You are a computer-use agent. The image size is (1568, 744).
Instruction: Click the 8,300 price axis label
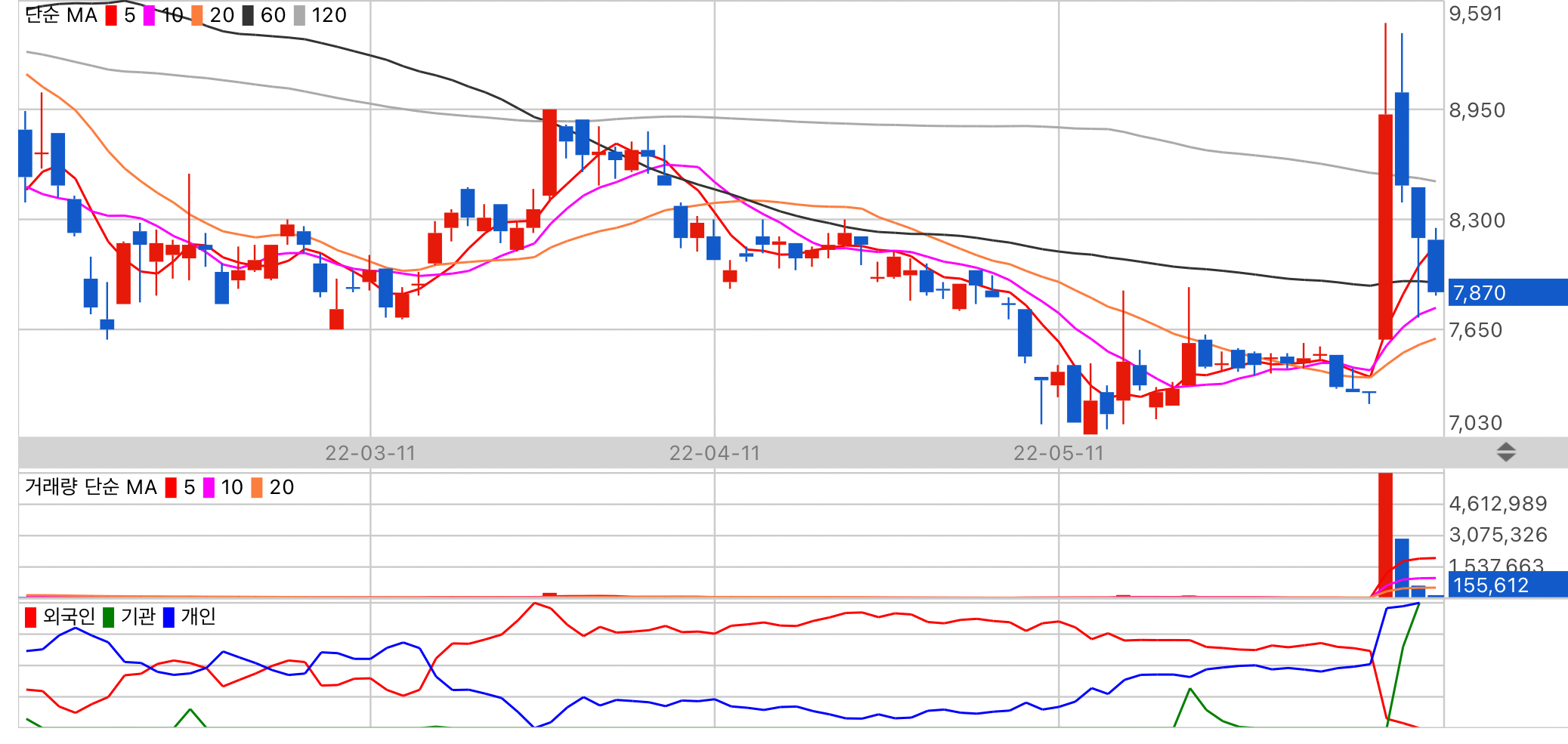click(x=1477, y=221)
